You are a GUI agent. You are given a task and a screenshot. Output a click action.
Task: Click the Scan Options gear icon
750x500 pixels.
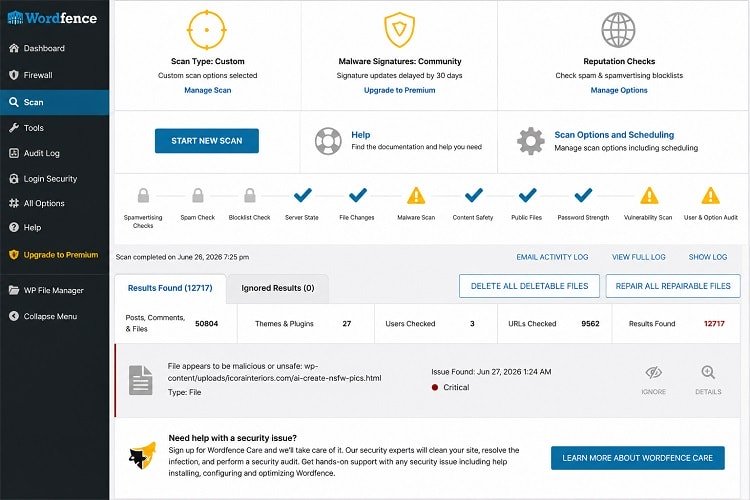point(530,141)
